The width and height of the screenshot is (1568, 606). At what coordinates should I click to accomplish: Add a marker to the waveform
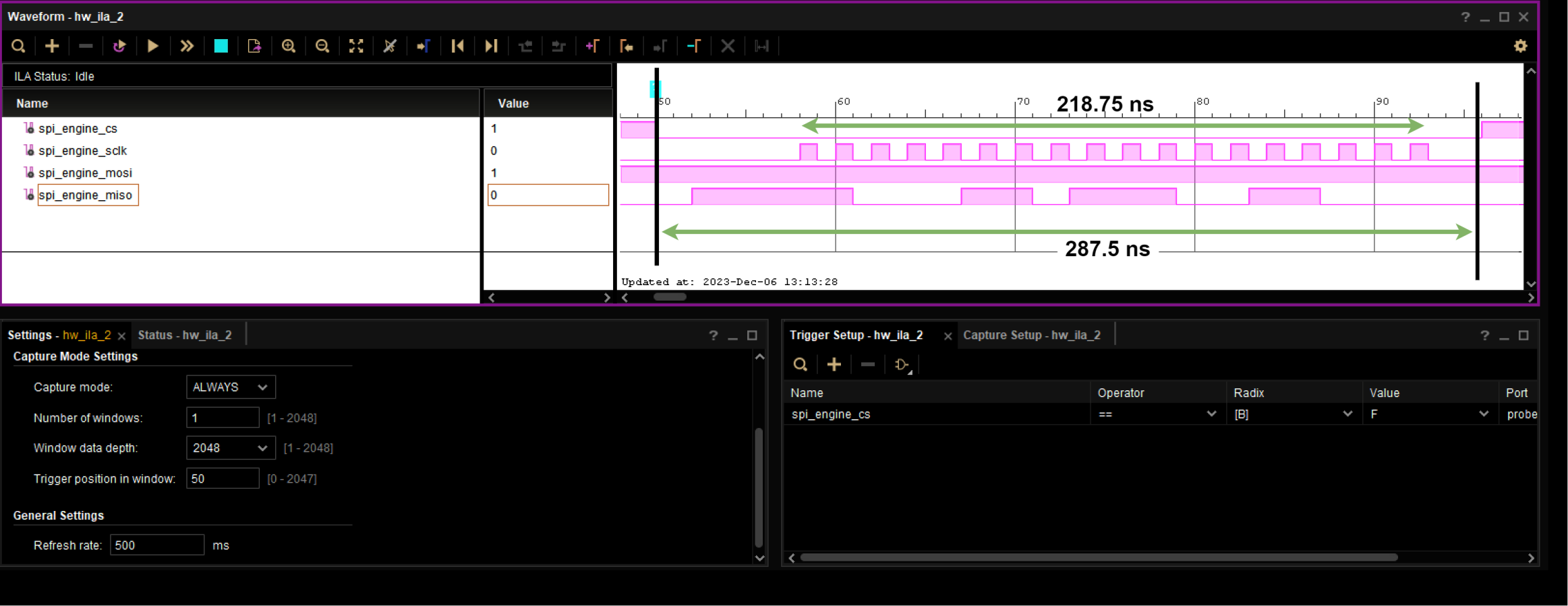[x=592, y=46]
